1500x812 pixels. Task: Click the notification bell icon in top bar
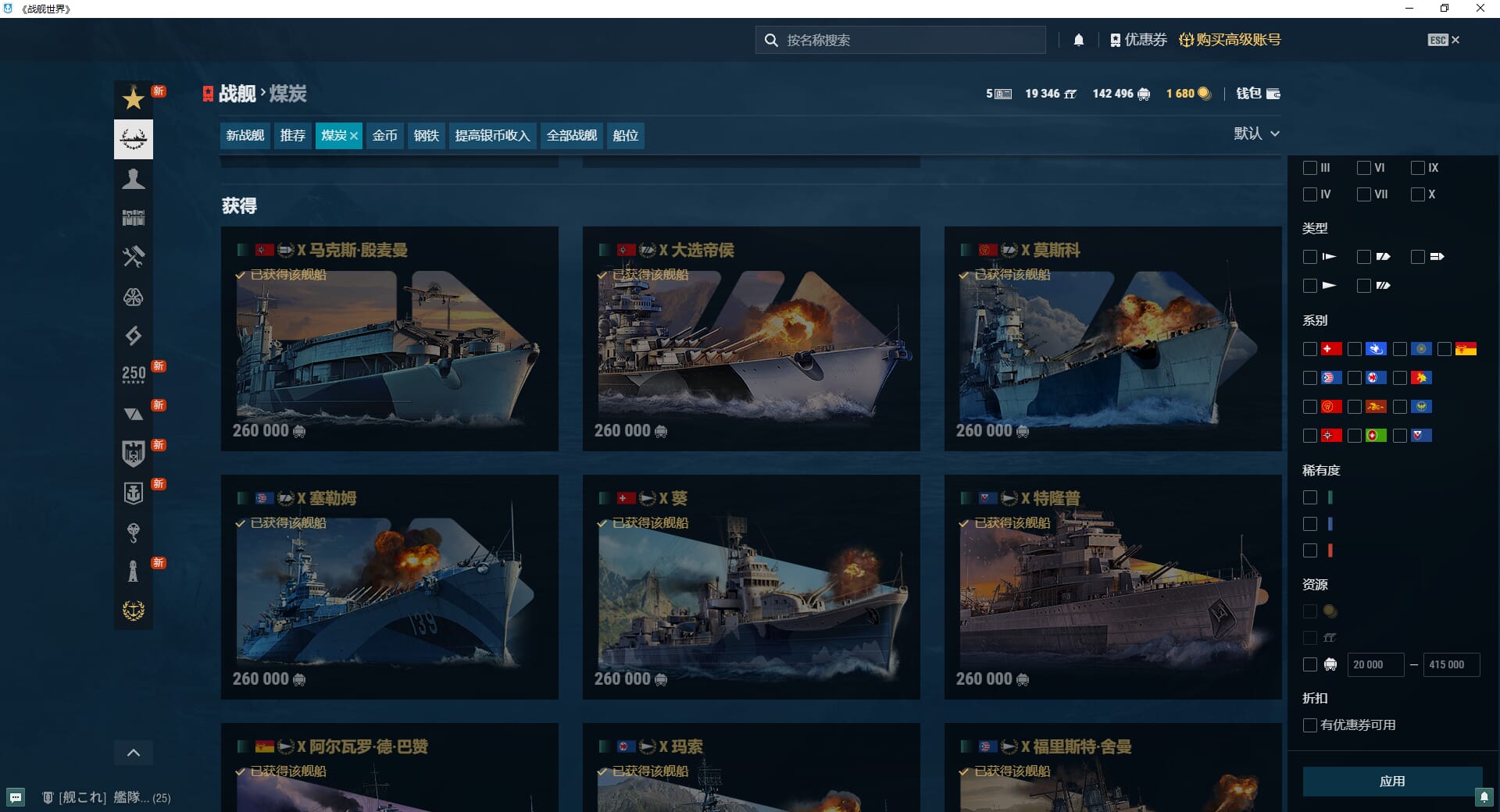point(1078,40)
